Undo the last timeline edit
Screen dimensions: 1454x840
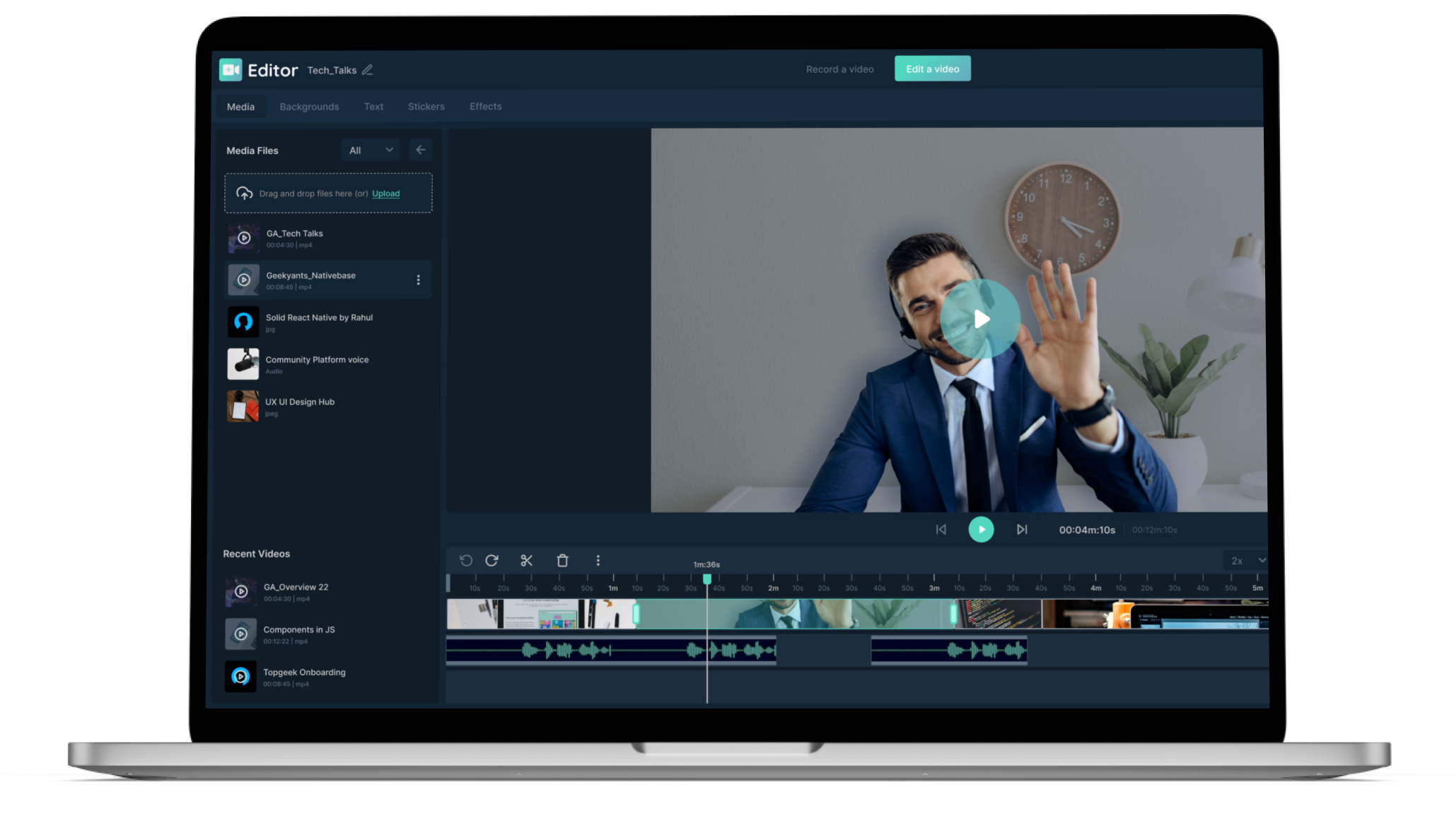[466, 560]
